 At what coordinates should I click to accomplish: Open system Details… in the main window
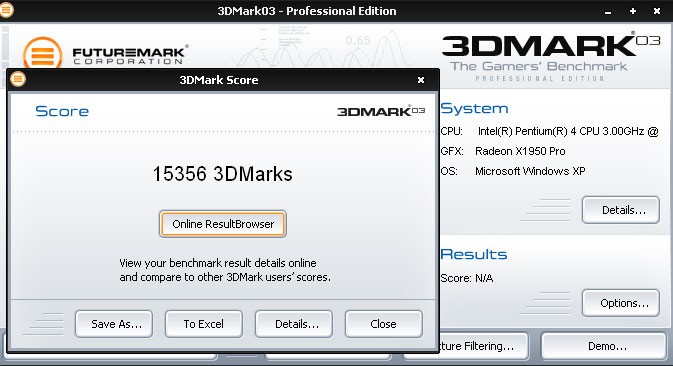coord(621,210)
